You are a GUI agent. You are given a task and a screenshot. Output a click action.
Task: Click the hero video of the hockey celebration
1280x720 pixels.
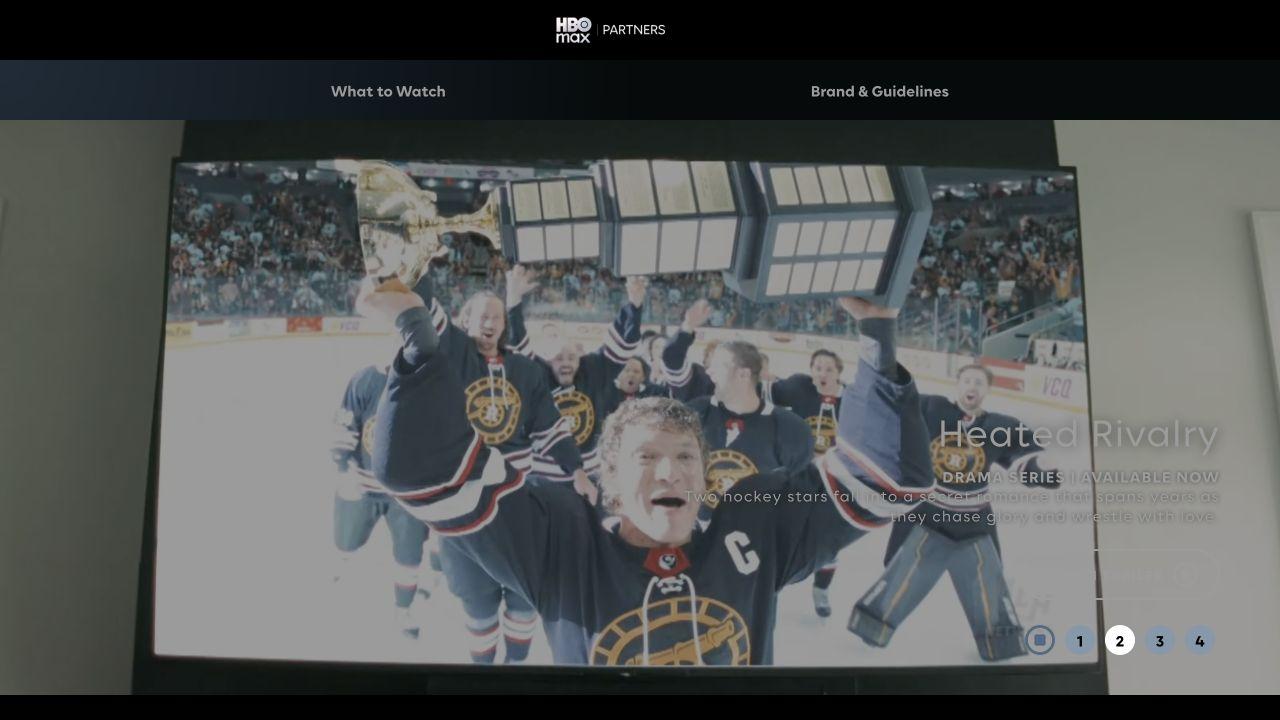(640, 407)
